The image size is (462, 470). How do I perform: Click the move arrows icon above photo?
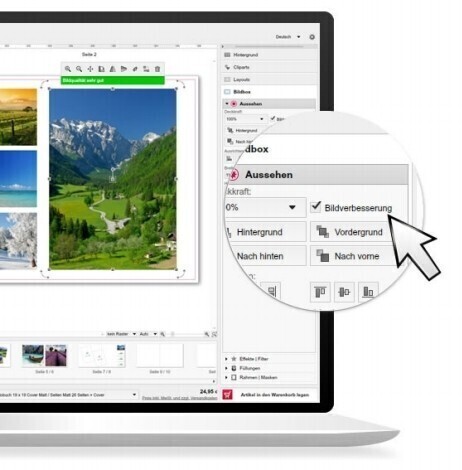tap(90, 69)
